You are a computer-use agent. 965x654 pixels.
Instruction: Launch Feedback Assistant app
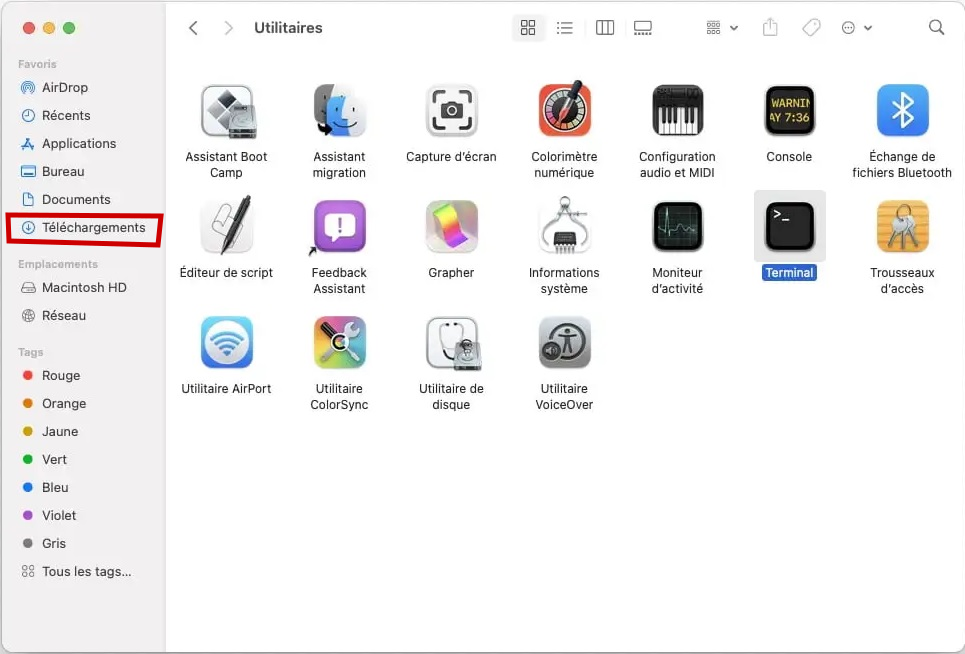point(339,227)
